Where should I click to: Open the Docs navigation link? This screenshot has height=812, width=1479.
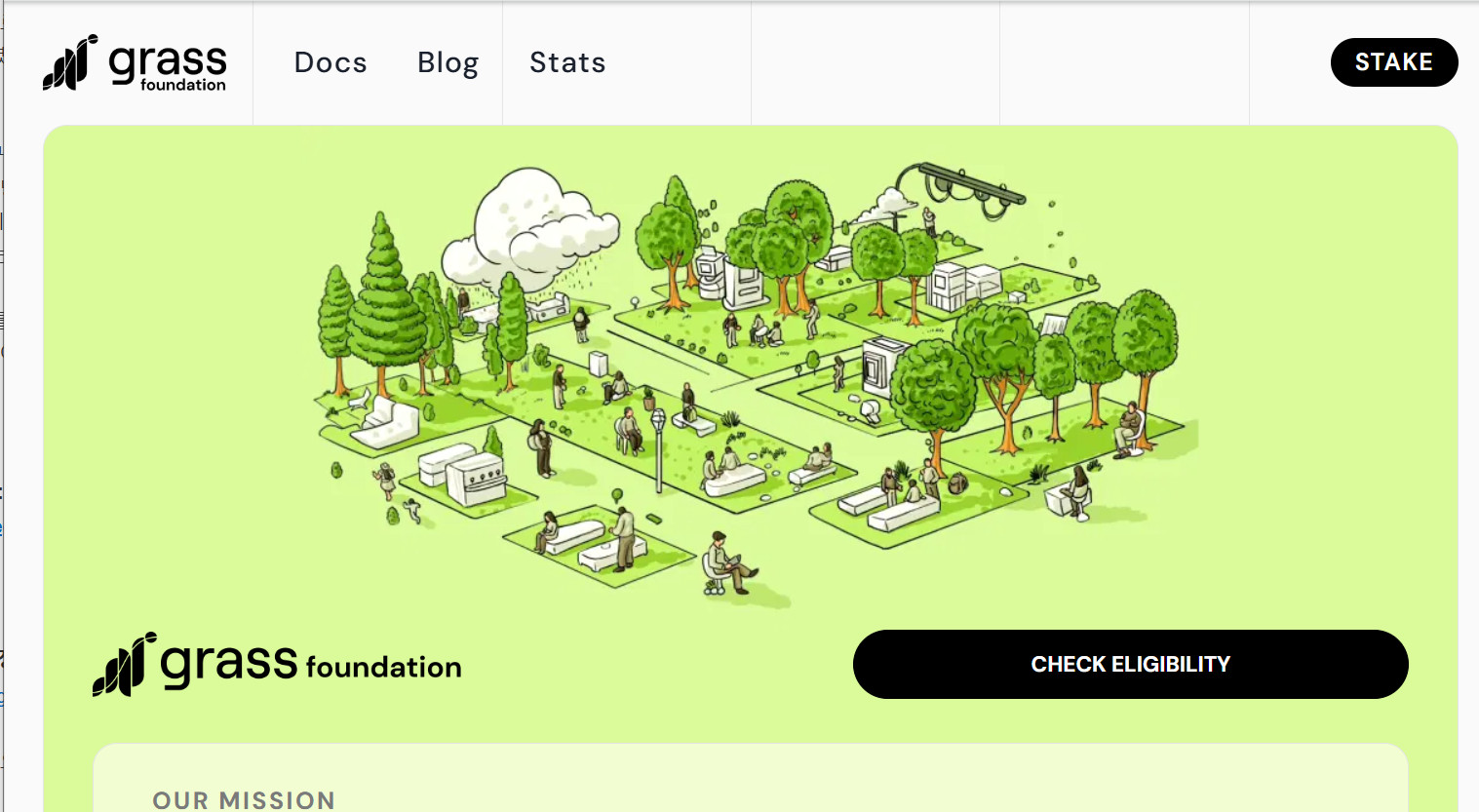pyautogui.click(x=331, y=62)
